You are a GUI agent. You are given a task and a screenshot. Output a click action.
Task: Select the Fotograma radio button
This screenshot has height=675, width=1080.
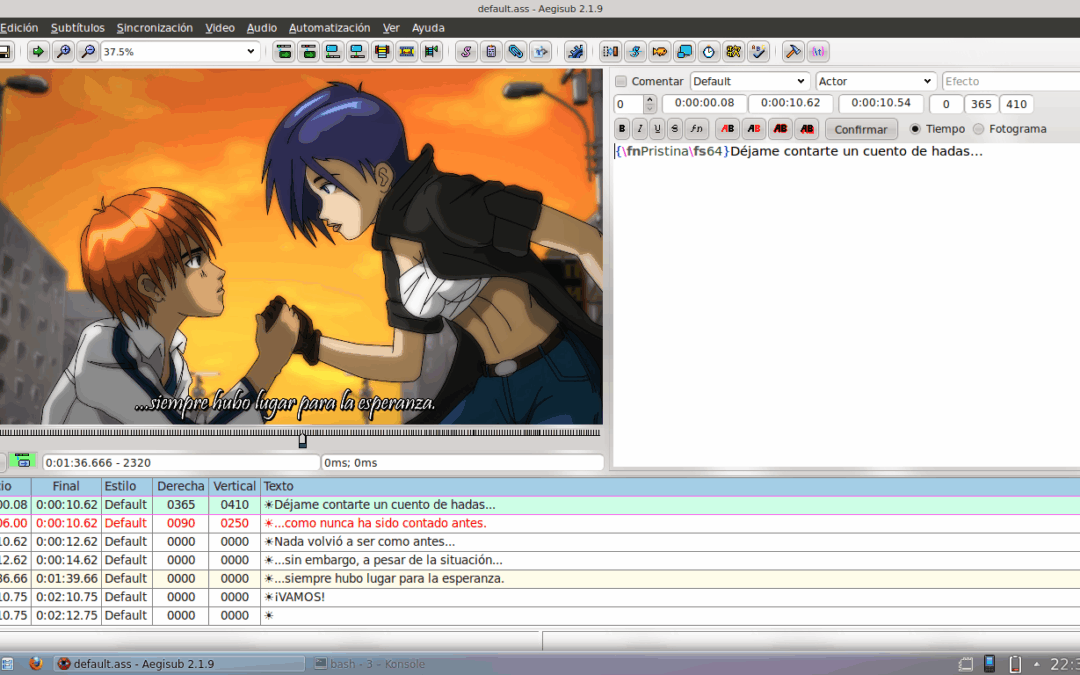coord(979,129)
